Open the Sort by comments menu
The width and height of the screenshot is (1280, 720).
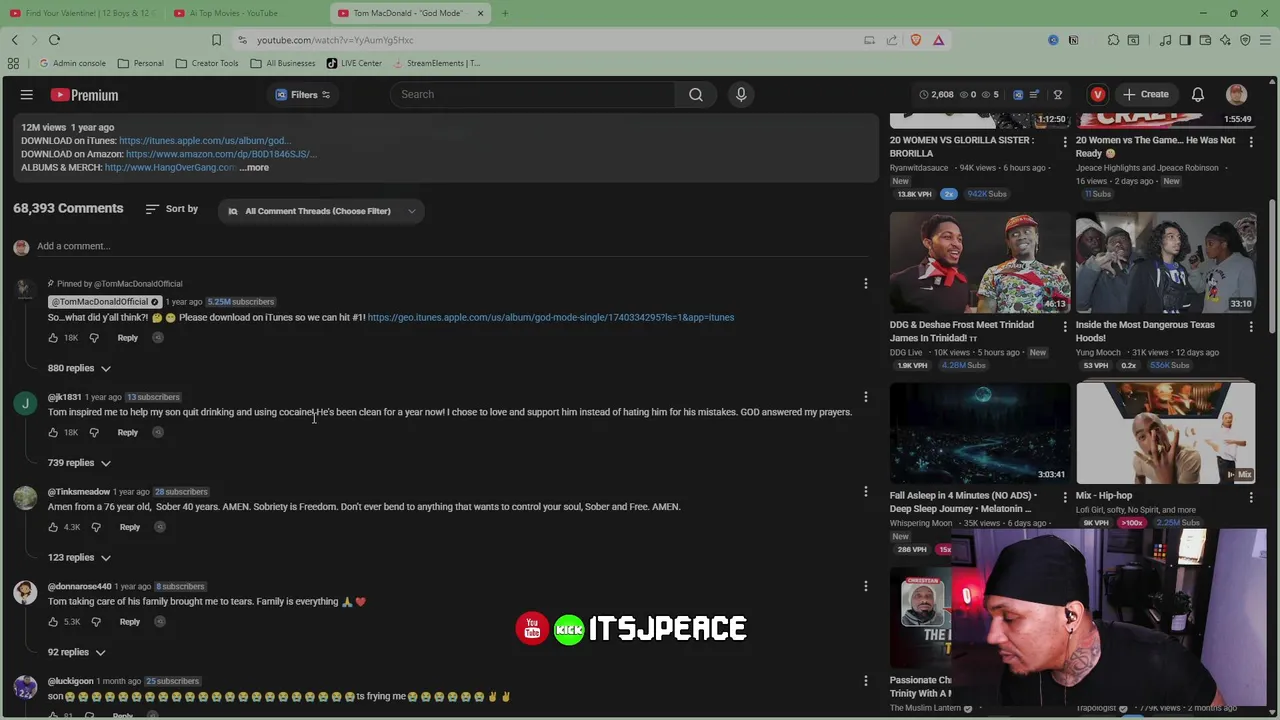coord(171,209)
